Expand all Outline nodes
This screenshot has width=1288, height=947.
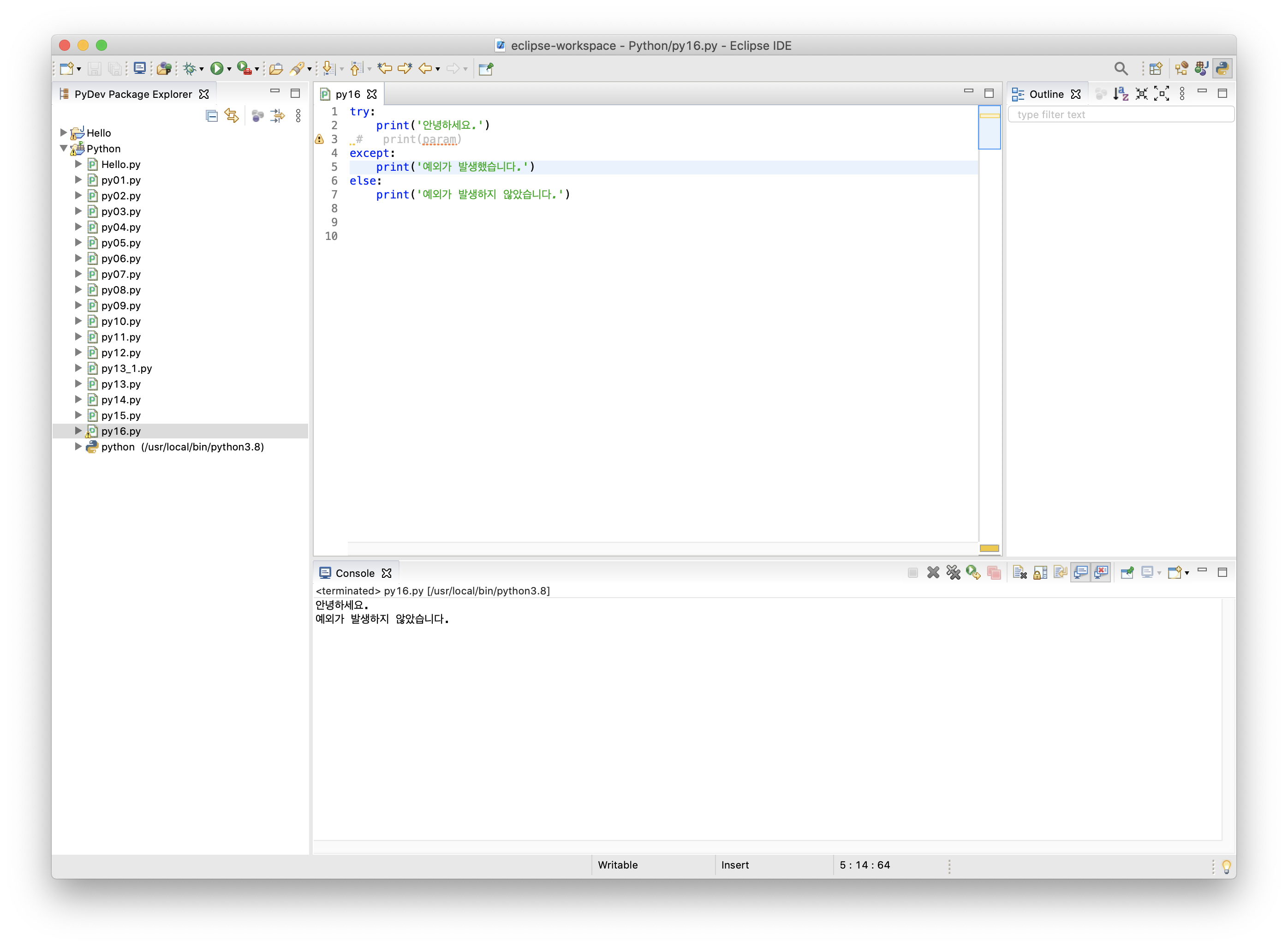coord(1162,94)
